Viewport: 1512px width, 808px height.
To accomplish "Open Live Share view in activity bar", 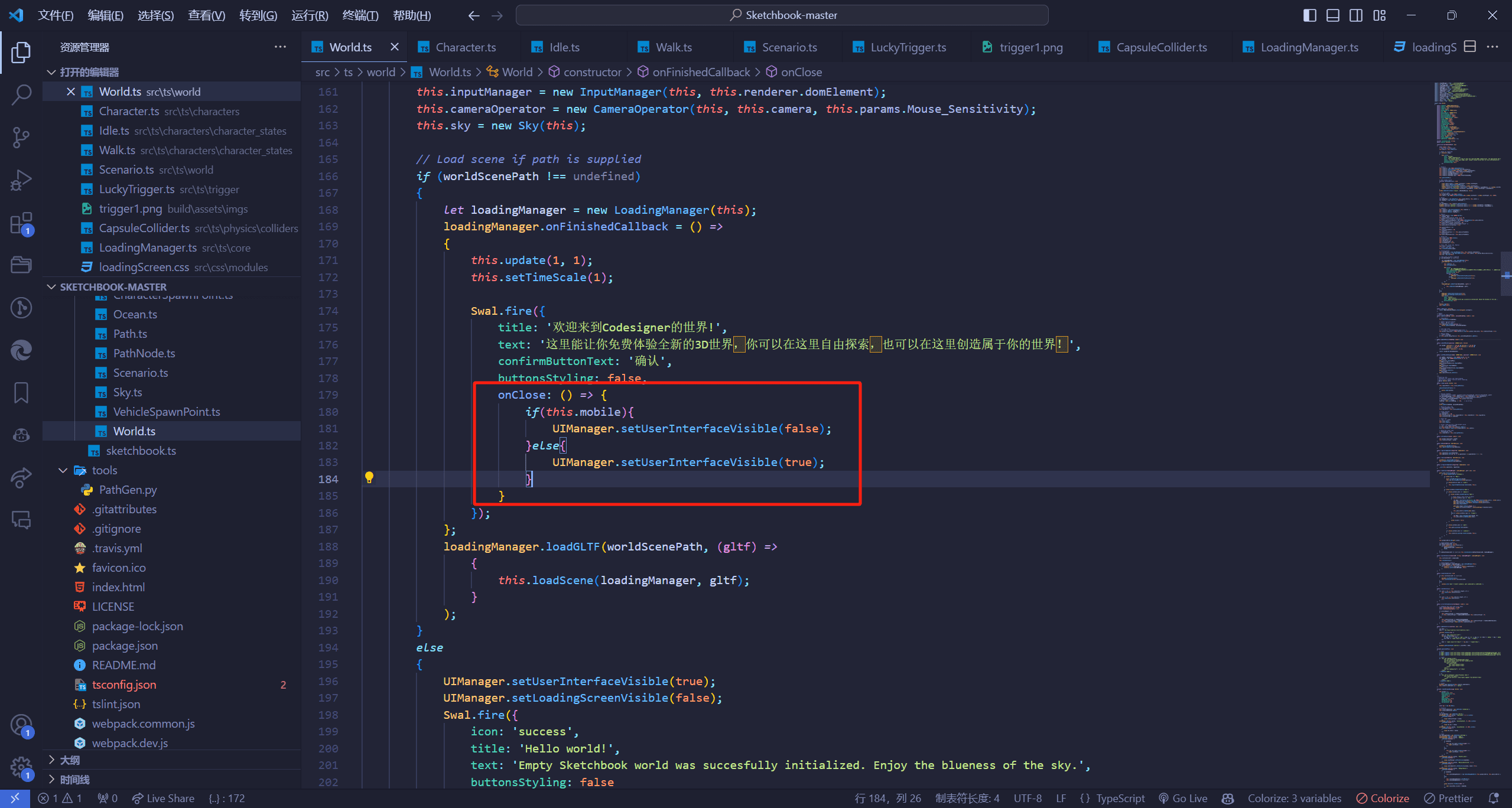I will tap(21, 477).
